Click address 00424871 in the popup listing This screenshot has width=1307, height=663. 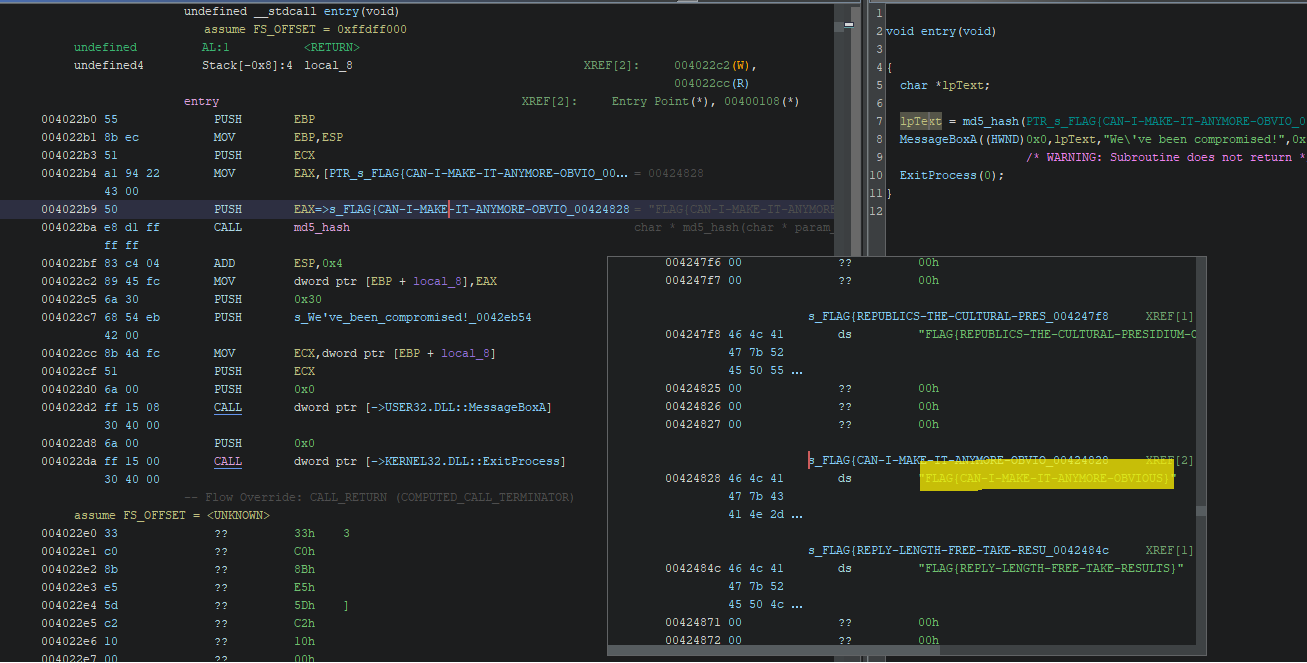(x=694, y=622)
